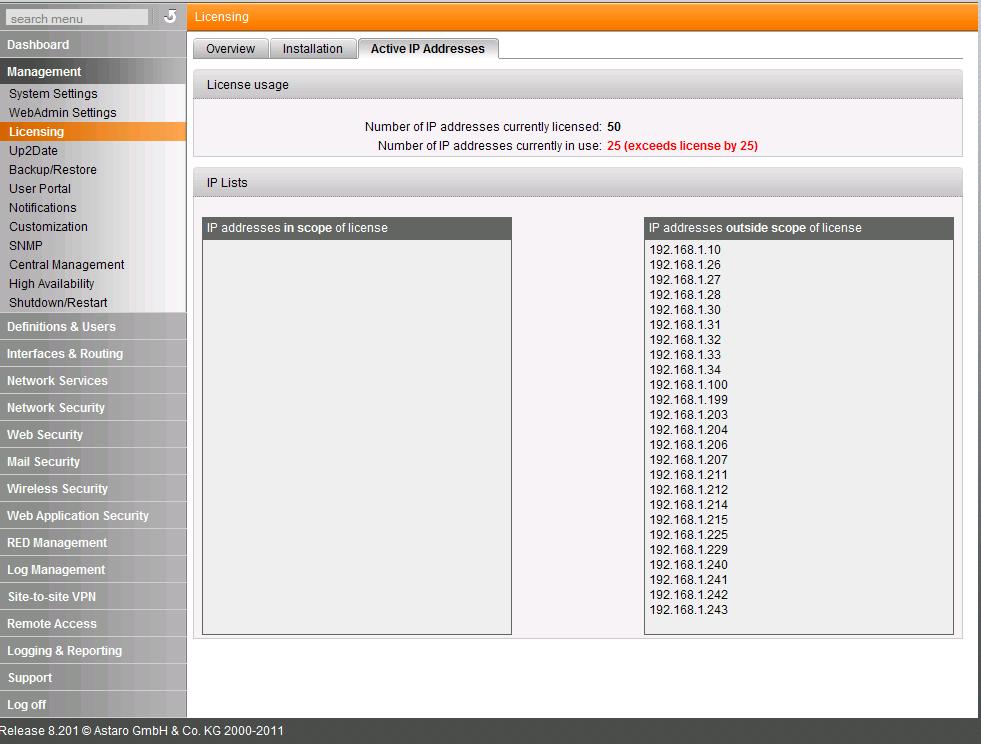Select the Active IP Addresses tab
981x744 pixels.
pos(427,49)
